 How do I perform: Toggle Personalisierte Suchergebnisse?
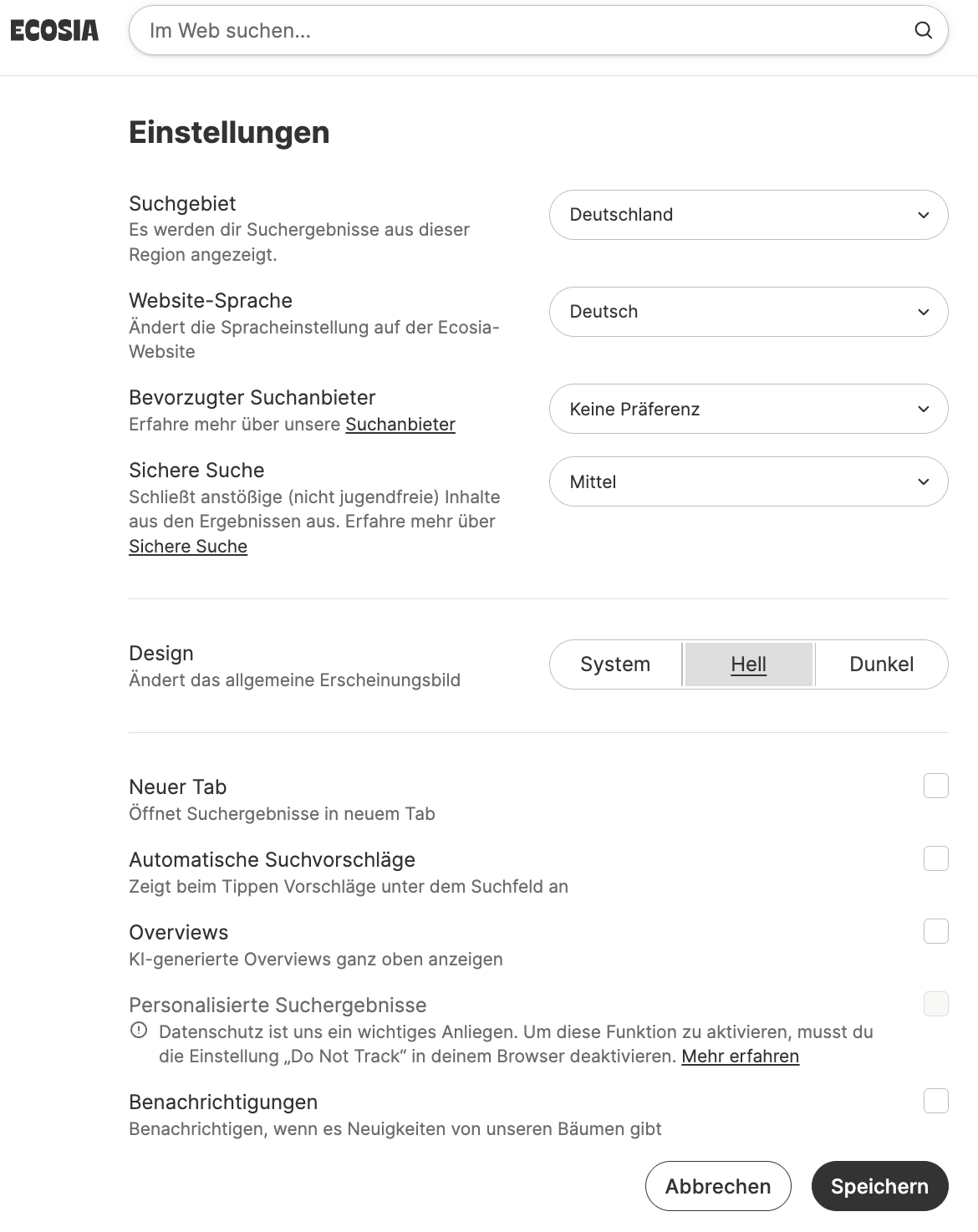[x=935, y=1005]
